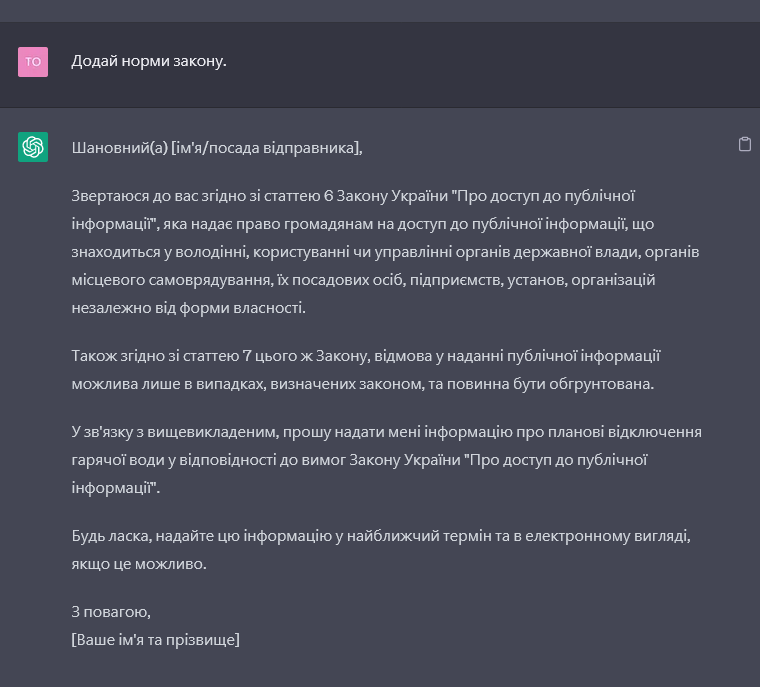Viewport: 760px width, 687px height.
Task: Click the words 'якщо це можливо'
Action: [x=138, y=564]
